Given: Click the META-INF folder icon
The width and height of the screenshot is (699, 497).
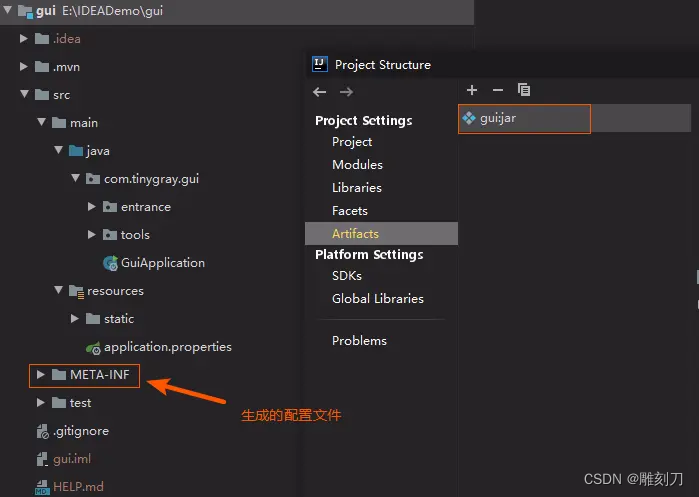Looking at the screenshot, I should pos(59,375).
